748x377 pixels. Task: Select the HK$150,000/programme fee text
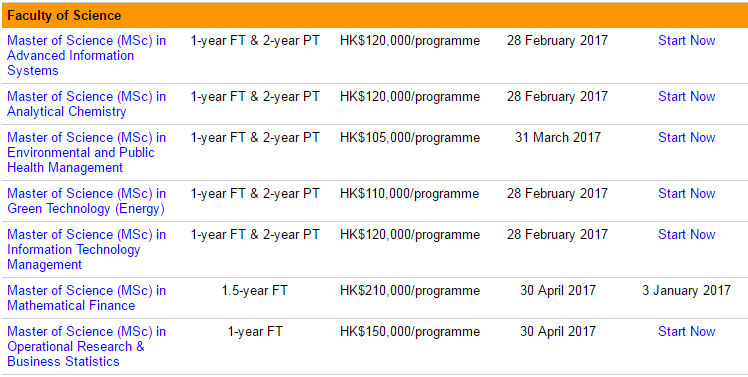[410, 331]
